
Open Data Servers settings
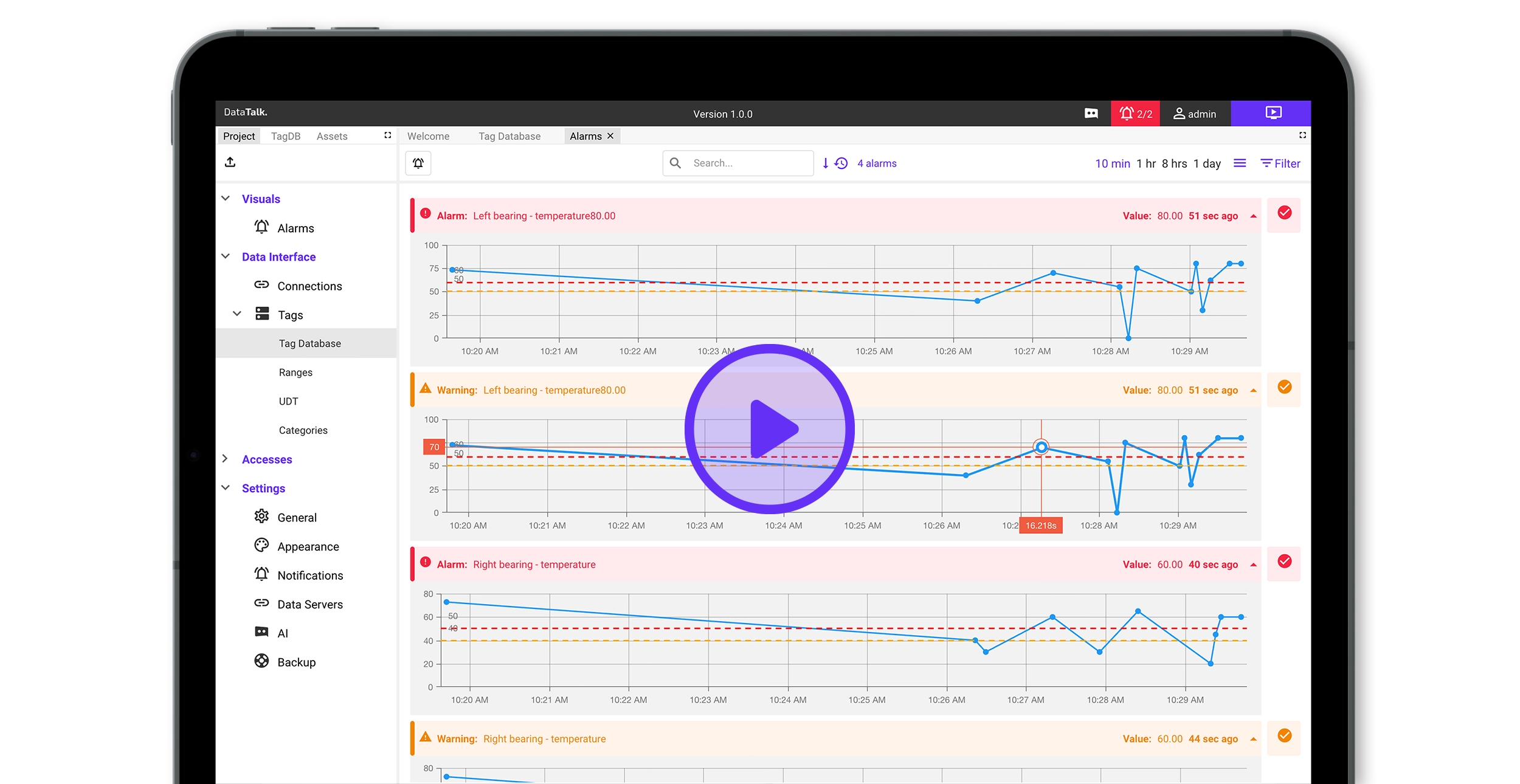(x=298, y=604)
